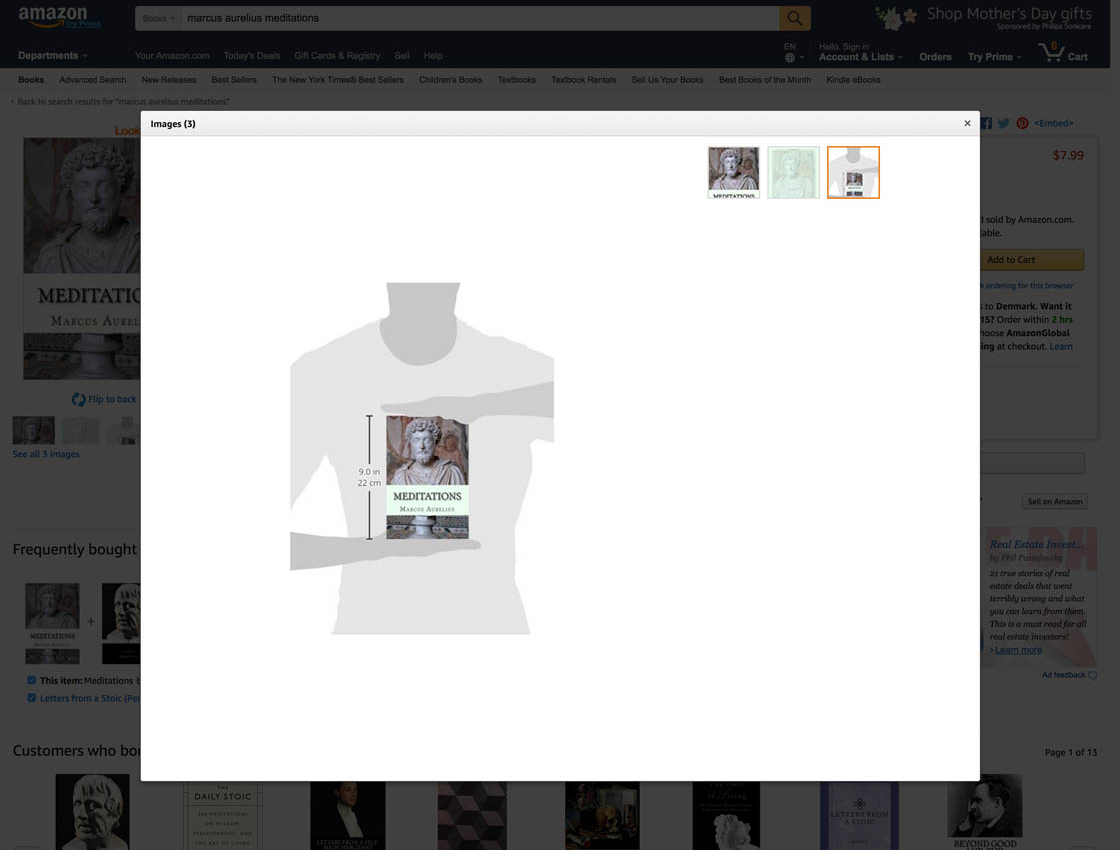This screenshot has height=850, width=1120.
Task: Select the second back cover thumbnail
Action: pos(793,172)
